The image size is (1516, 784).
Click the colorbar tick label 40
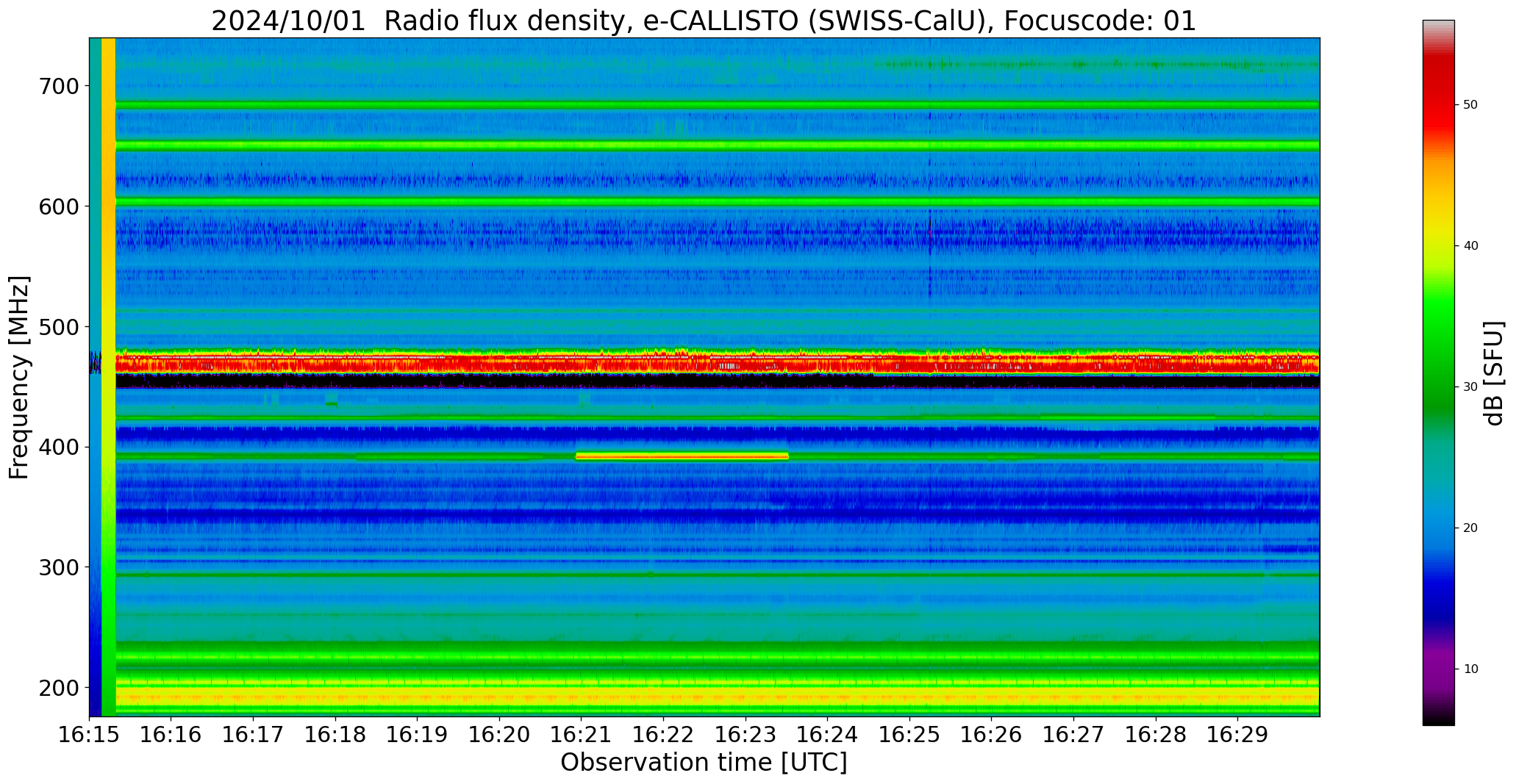pyautogui.click(x=1470, y=246)
